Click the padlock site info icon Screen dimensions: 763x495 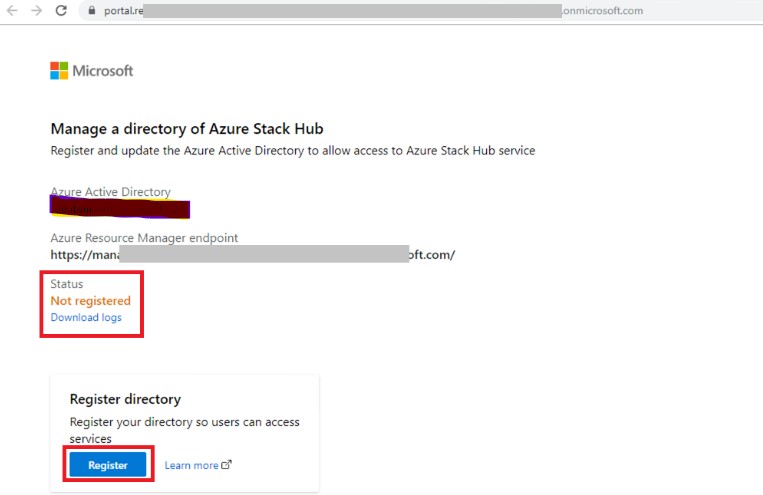(x=89, y=11)
